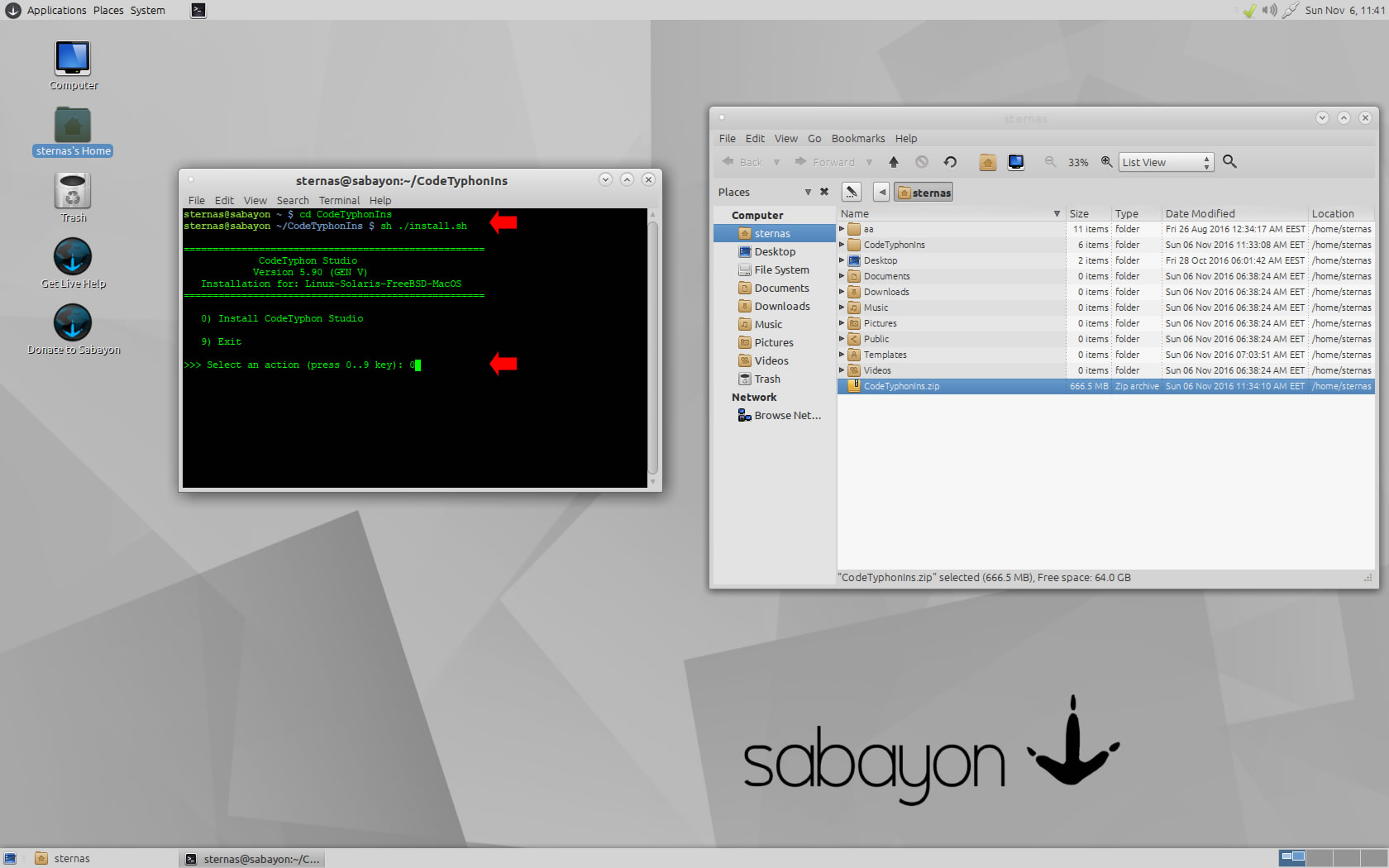The width and height of the screenshot is (1389, 868).
Task: Open Browse Network in sidebar
Action: click(779, 415)
